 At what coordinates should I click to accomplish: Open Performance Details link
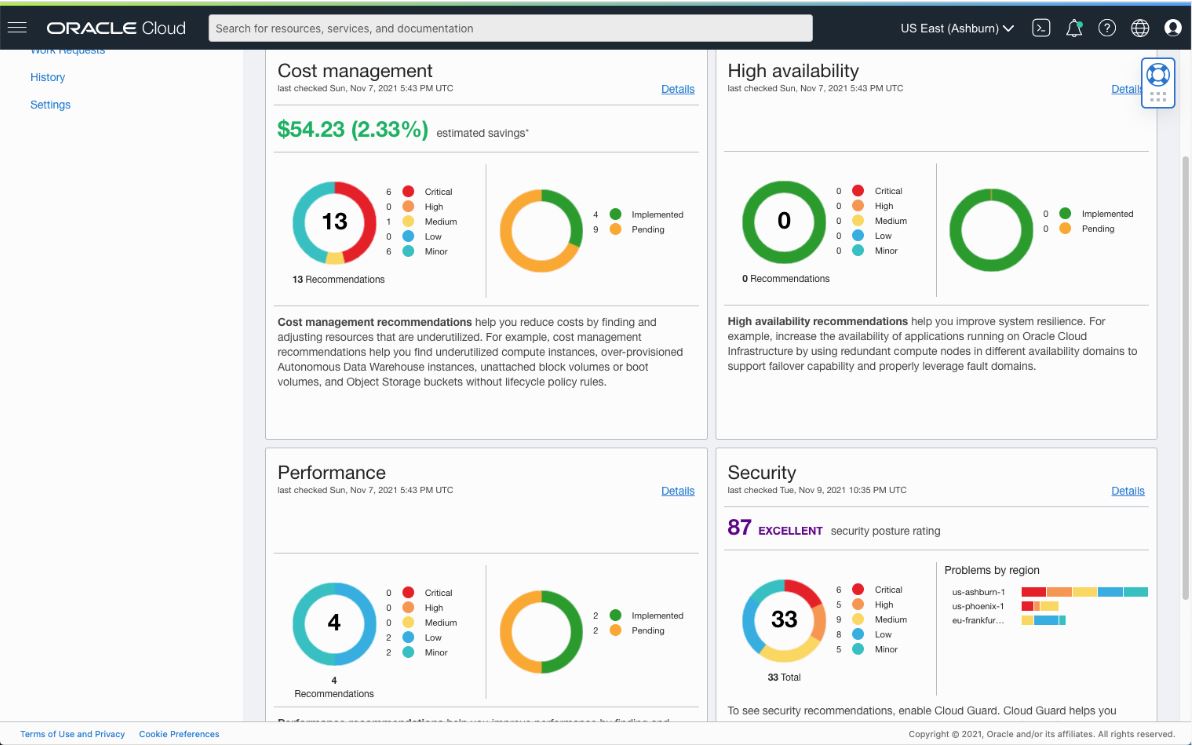tap(677, 490)
